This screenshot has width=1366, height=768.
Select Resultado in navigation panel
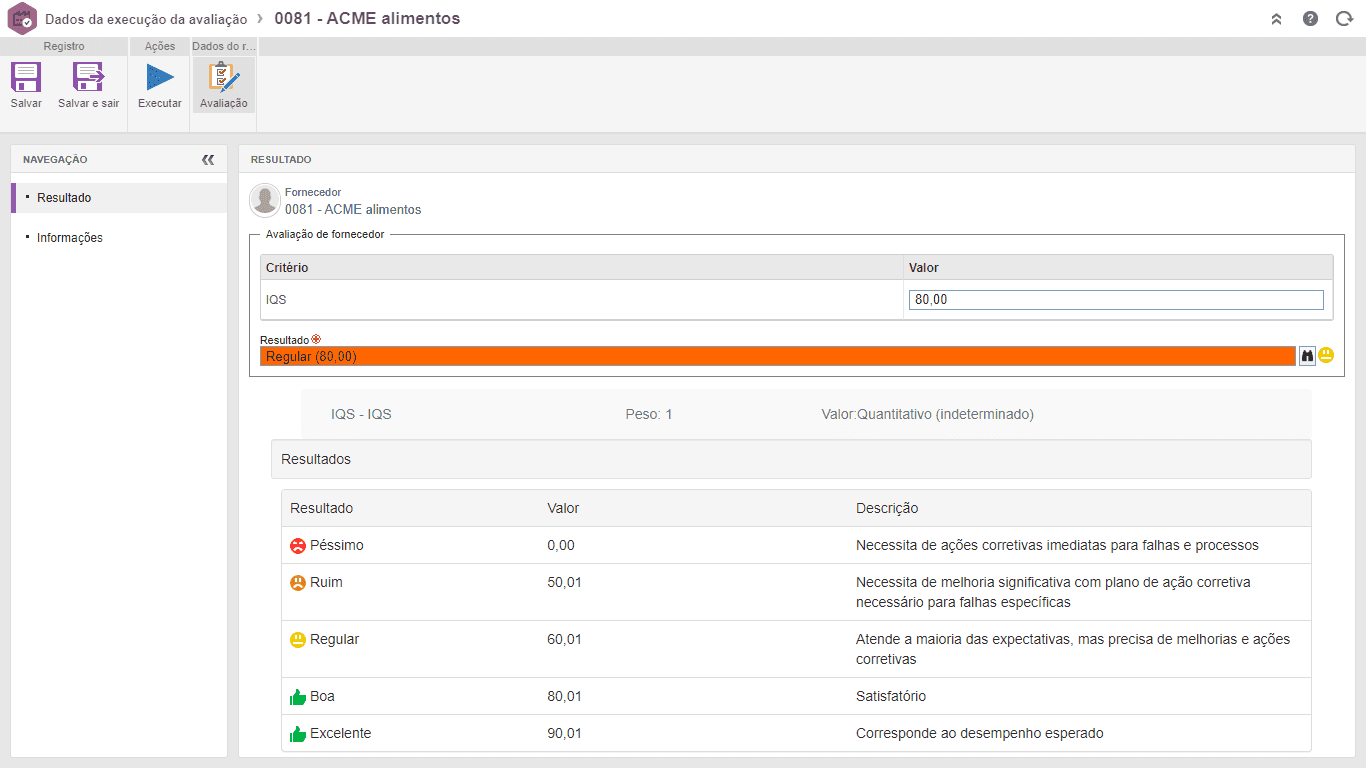pos(119,198)
